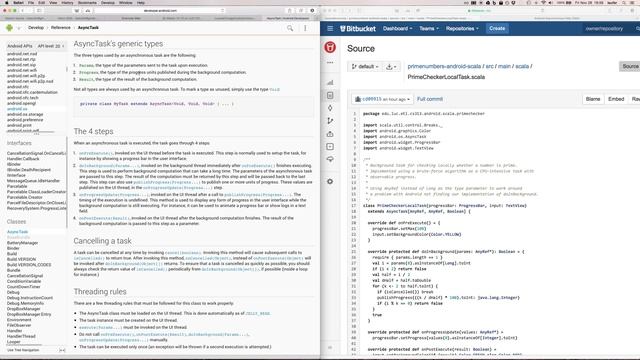Image resolution: width=640 pixels, height=360 pixels.
Task: Open the download dropdown next to branch selector
Action: coord(391,66)
